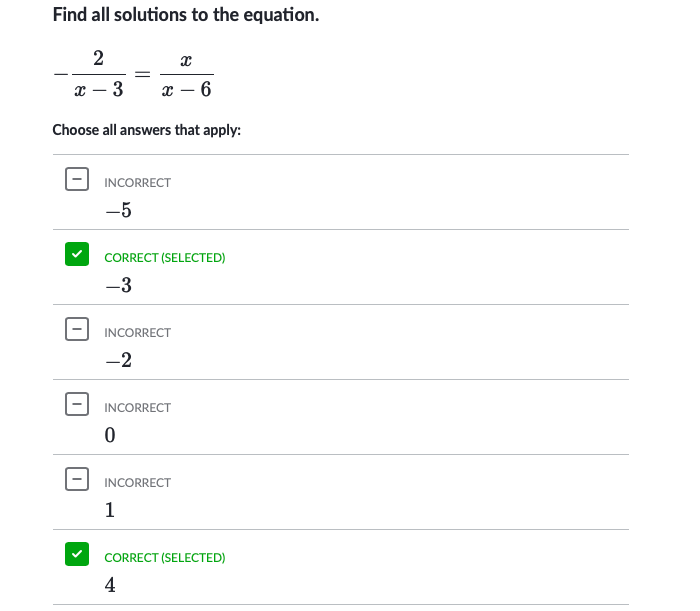Click the CORRECT (SELECTED) label above −3
The width and height of the screenshot is (700, 611).
[x=164, y=258]
